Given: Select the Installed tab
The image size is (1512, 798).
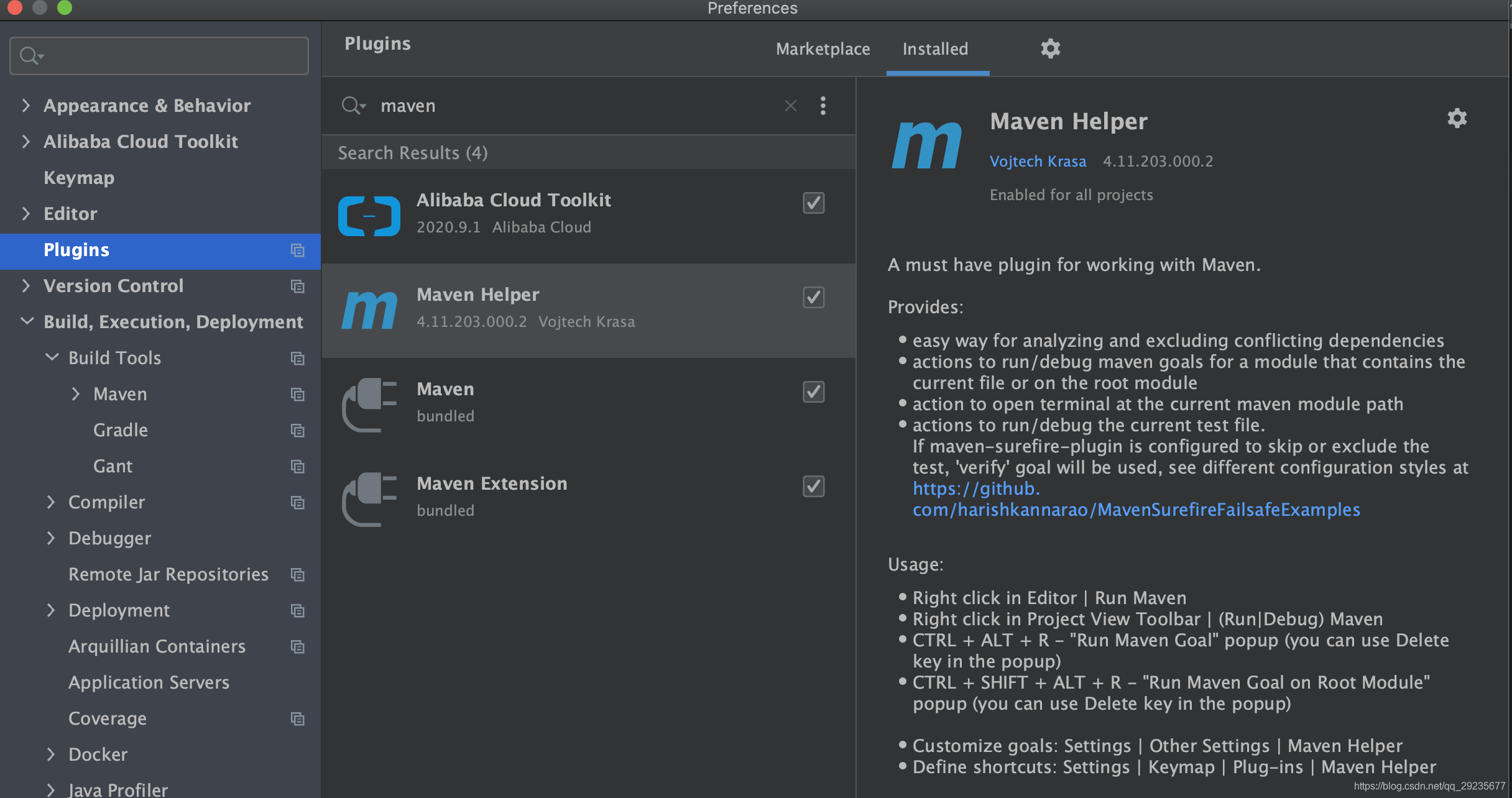Looking at the screenshot, I should pyautogui.click(x=935, y=49).
